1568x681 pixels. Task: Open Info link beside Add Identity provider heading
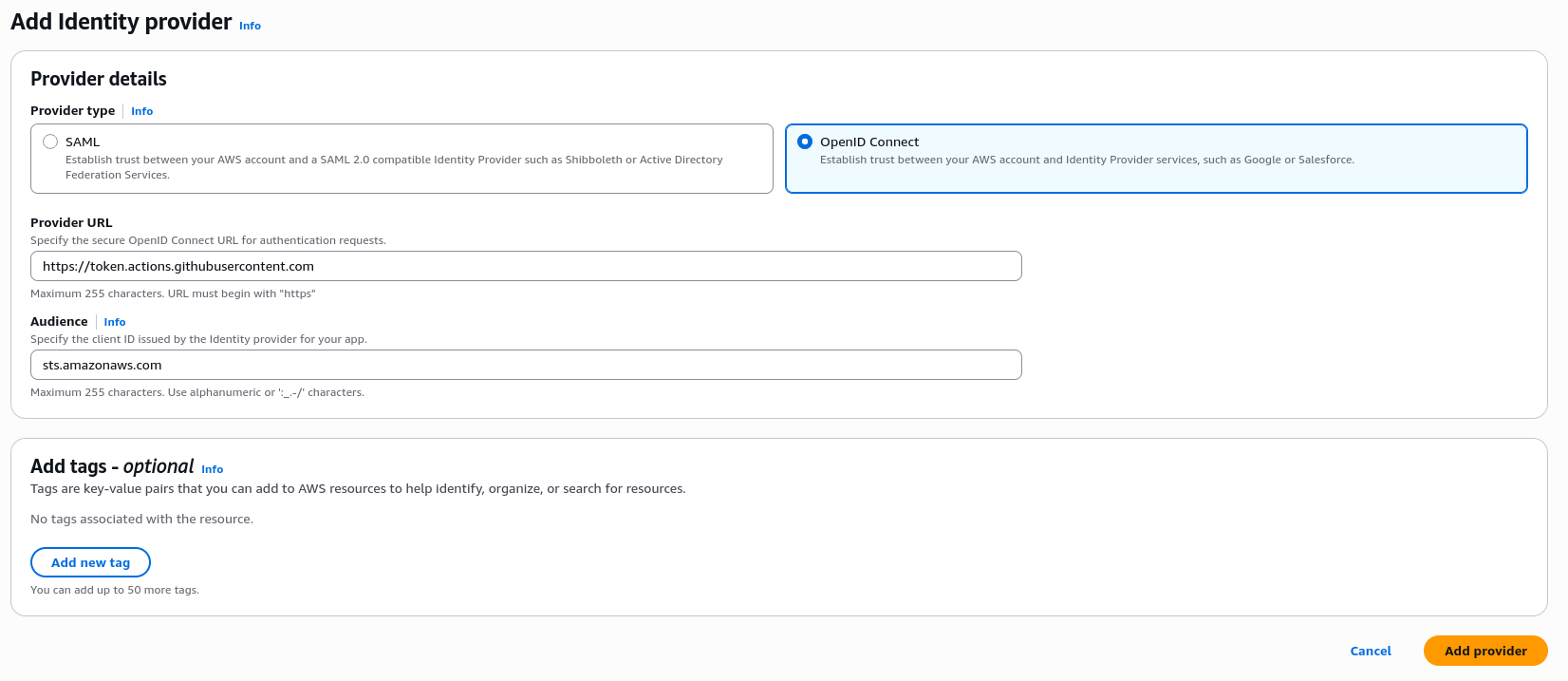[x=250, y=26]
